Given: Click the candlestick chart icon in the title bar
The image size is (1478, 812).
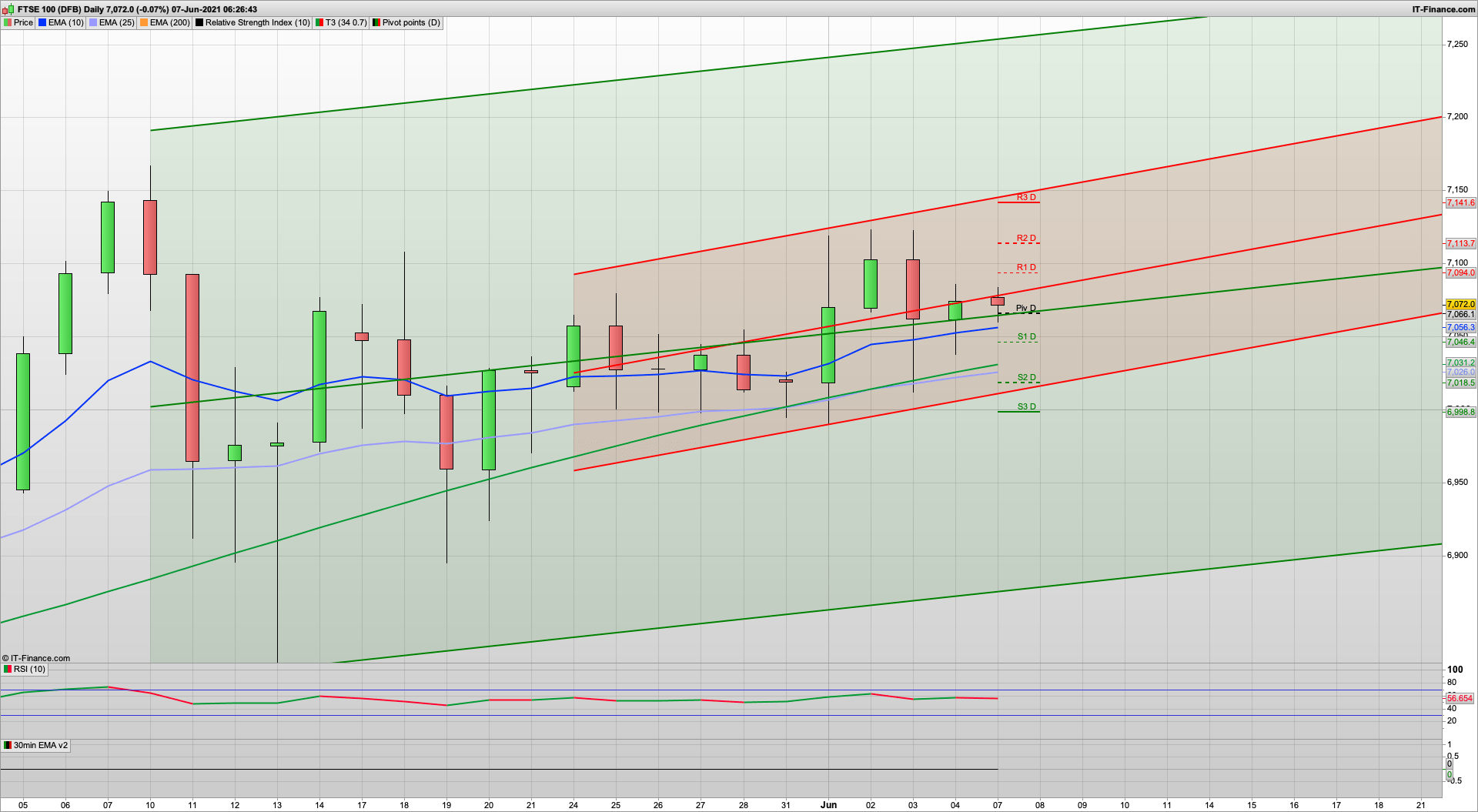Looking at the screenshot, I should point(6,9).
